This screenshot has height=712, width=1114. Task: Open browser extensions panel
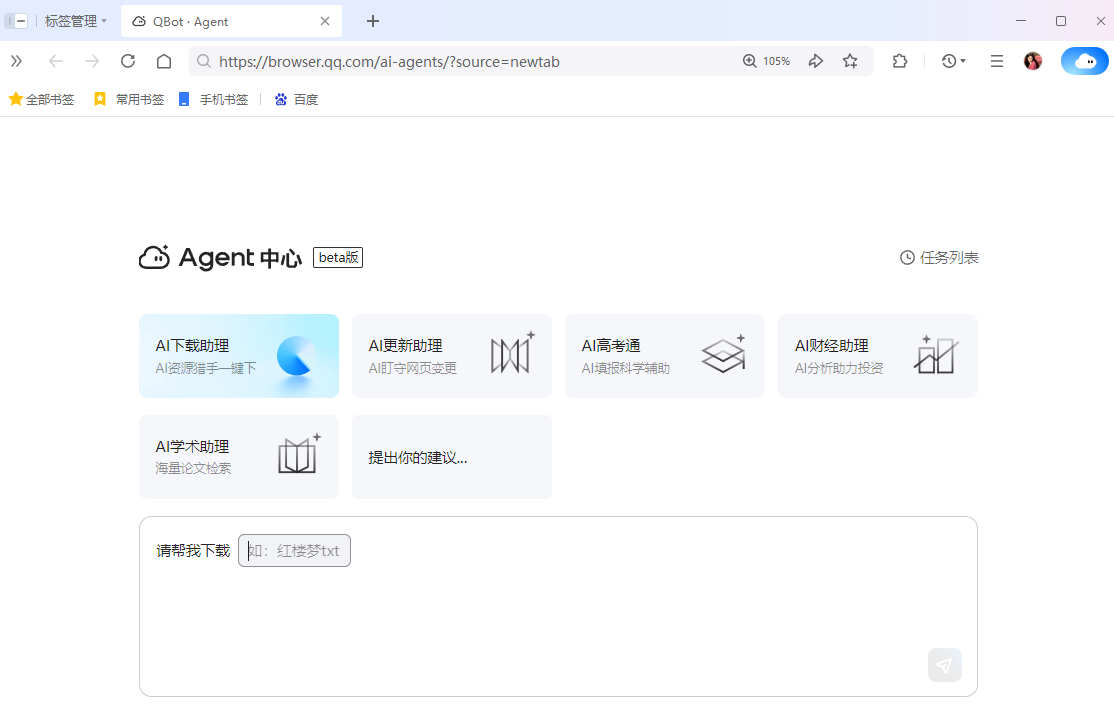coord(899,61)
